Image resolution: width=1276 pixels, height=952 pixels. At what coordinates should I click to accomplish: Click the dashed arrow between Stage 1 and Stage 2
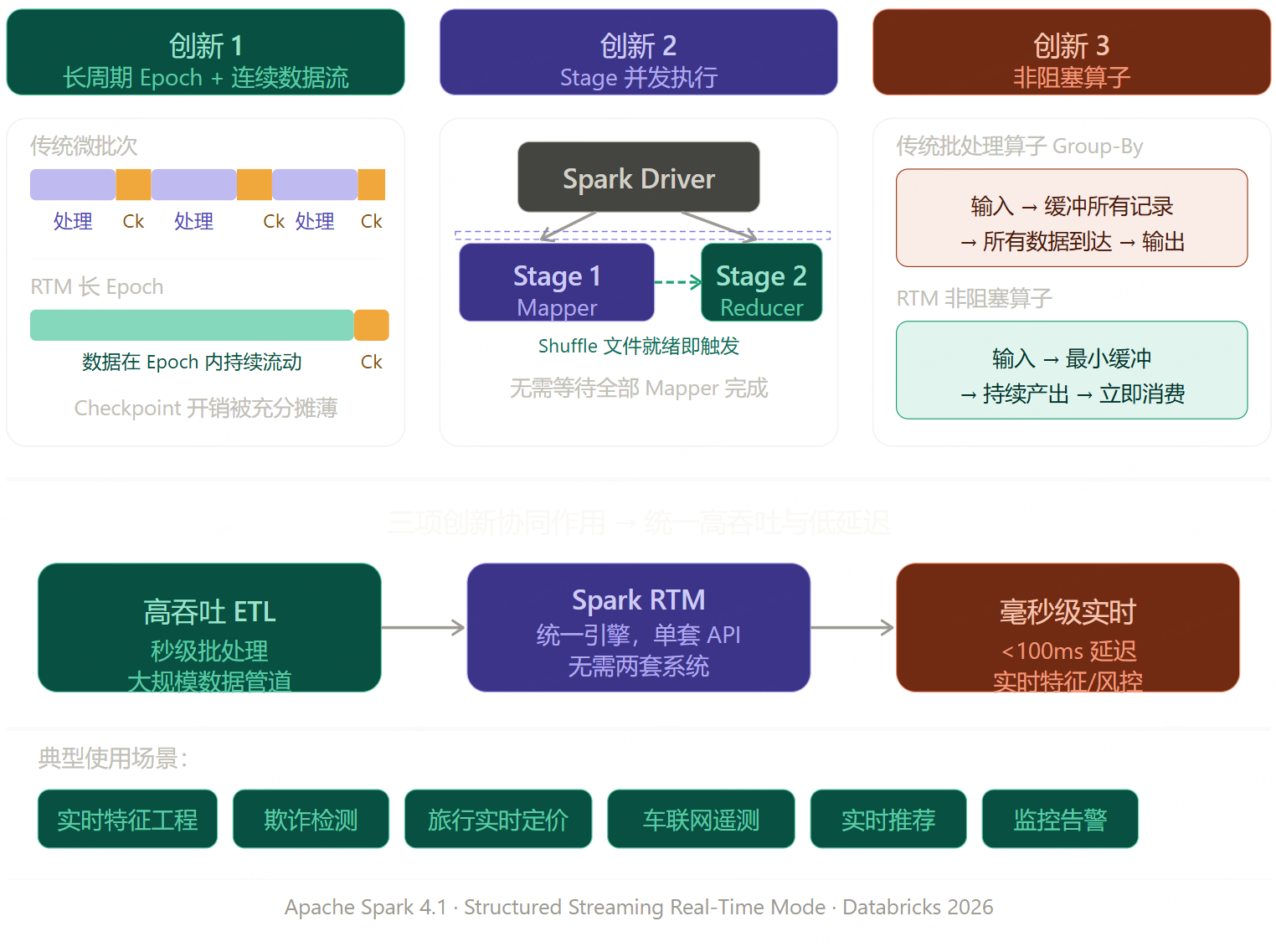coord(677,282)
